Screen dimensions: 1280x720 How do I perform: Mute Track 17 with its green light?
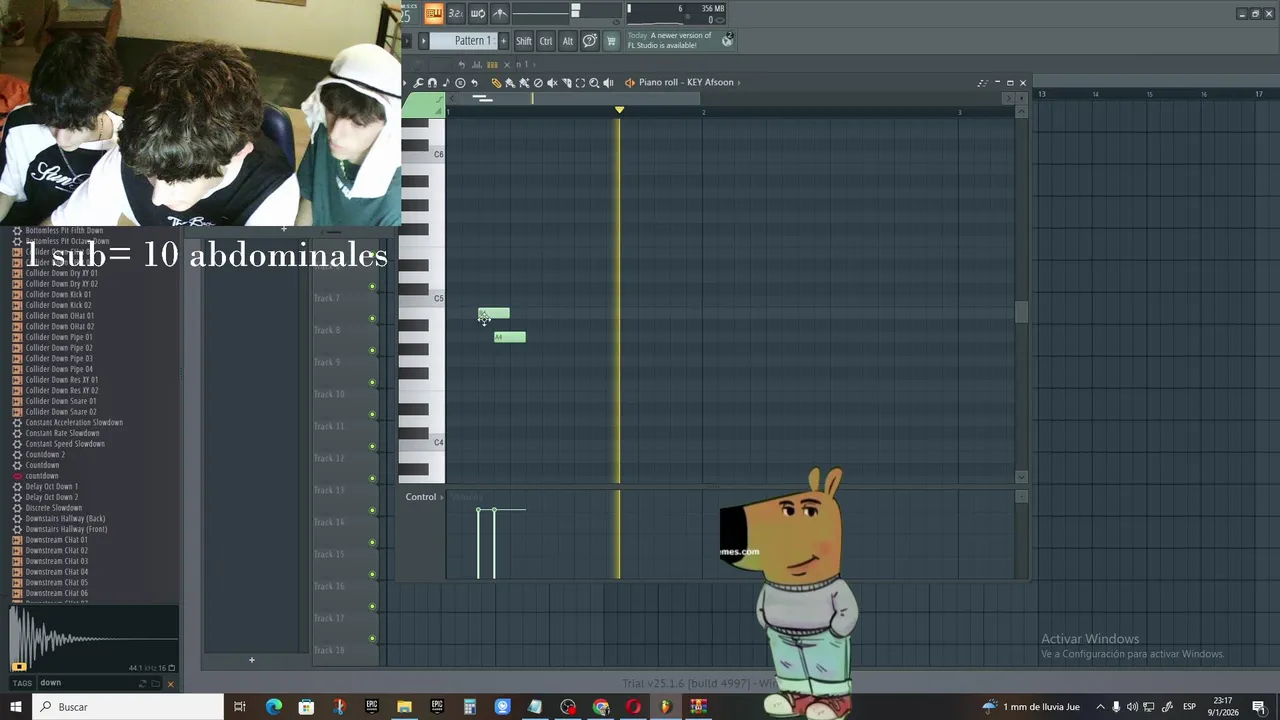tap(372, 607)
